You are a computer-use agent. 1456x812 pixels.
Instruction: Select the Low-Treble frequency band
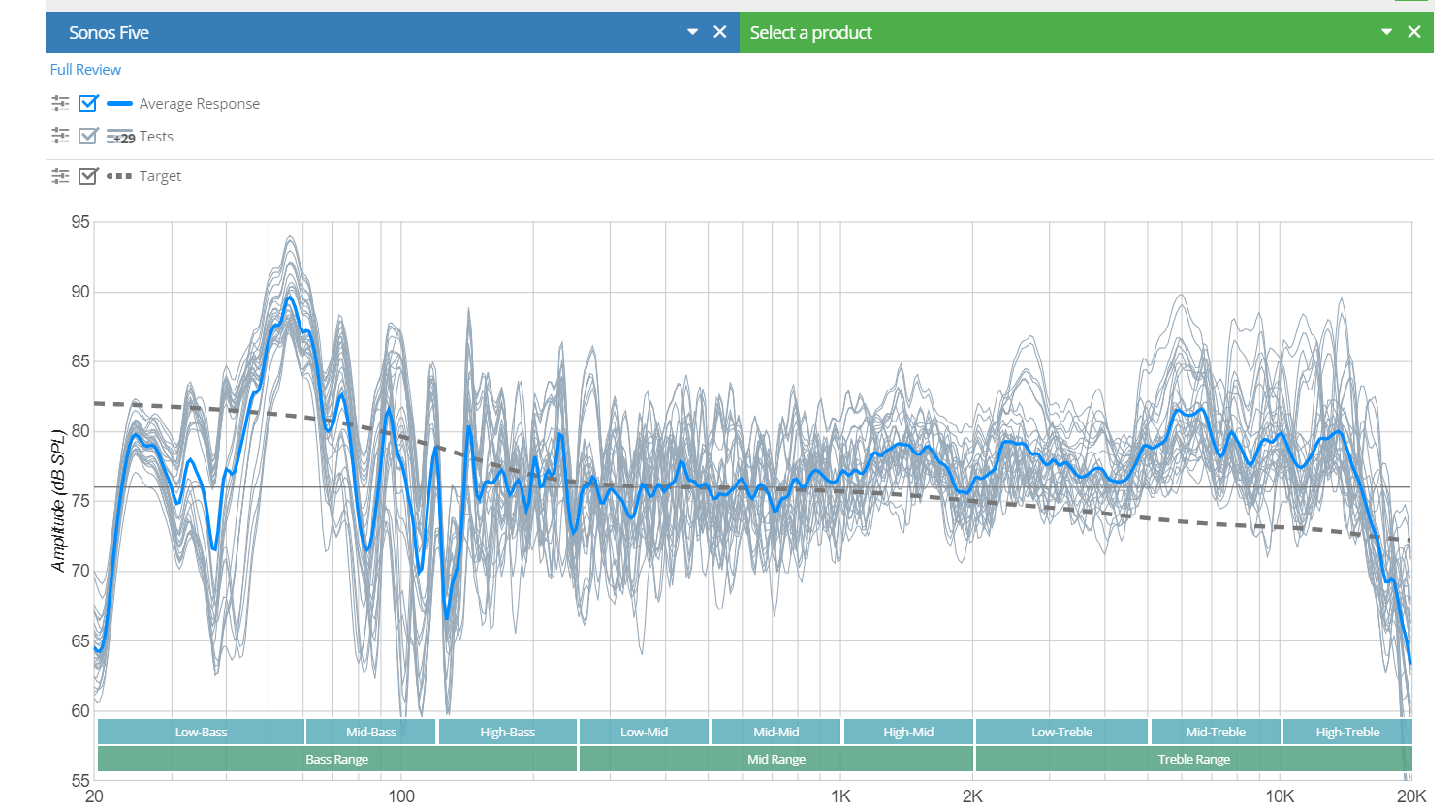[1061, 732]
